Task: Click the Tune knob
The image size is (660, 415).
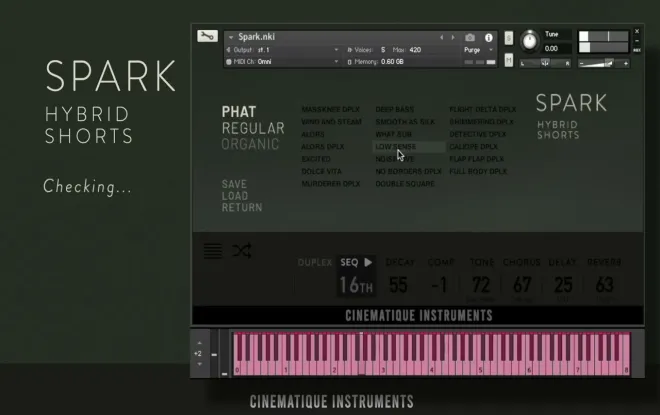Action: pos(529,41)
